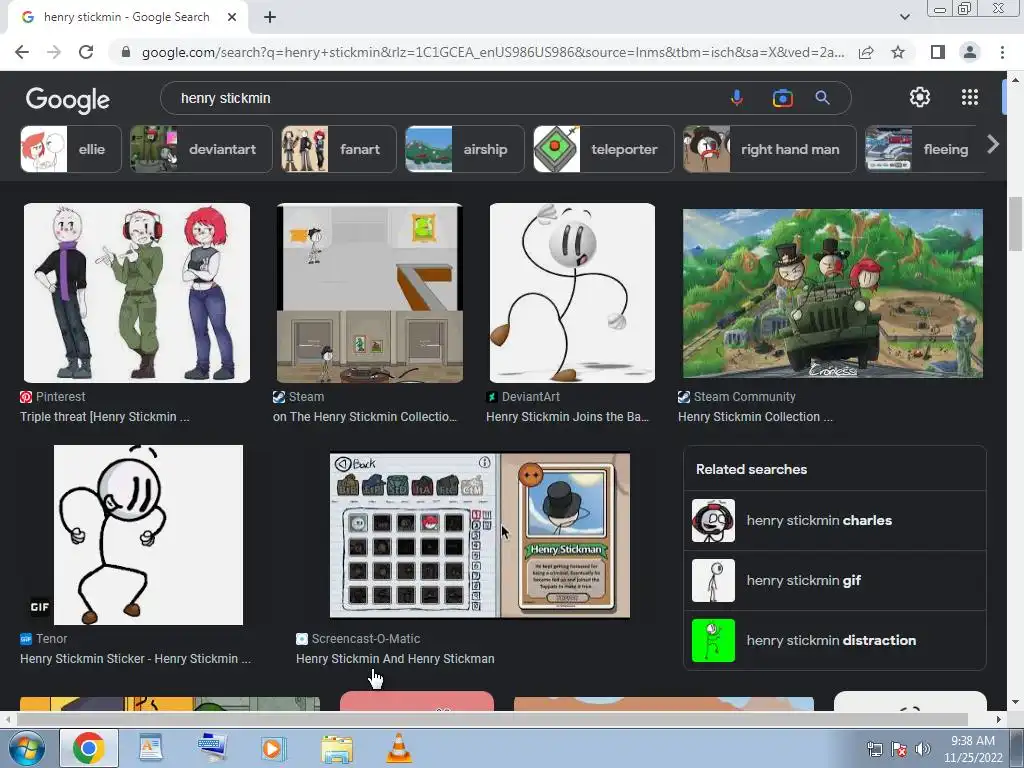1024x768 pixels.
Task: Click scroll down arrow of page
Action: click(1015, 703)
